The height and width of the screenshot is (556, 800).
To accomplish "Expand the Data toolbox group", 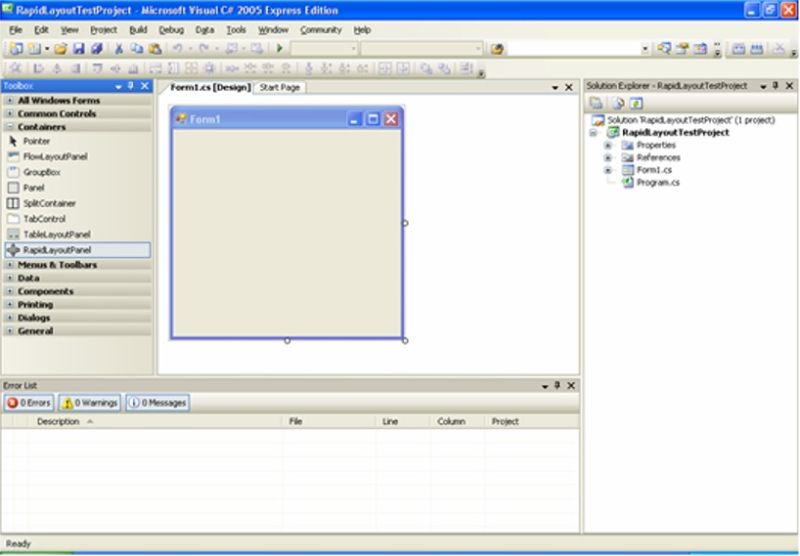I will point(10,278).
